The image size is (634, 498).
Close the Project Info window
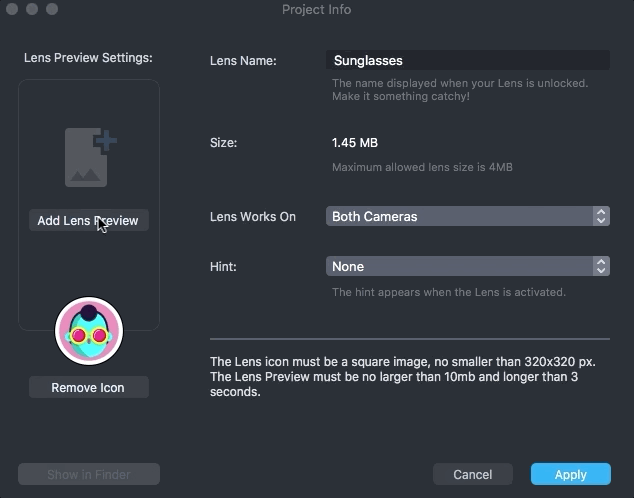pyautogui.click(x=14, y=9)
